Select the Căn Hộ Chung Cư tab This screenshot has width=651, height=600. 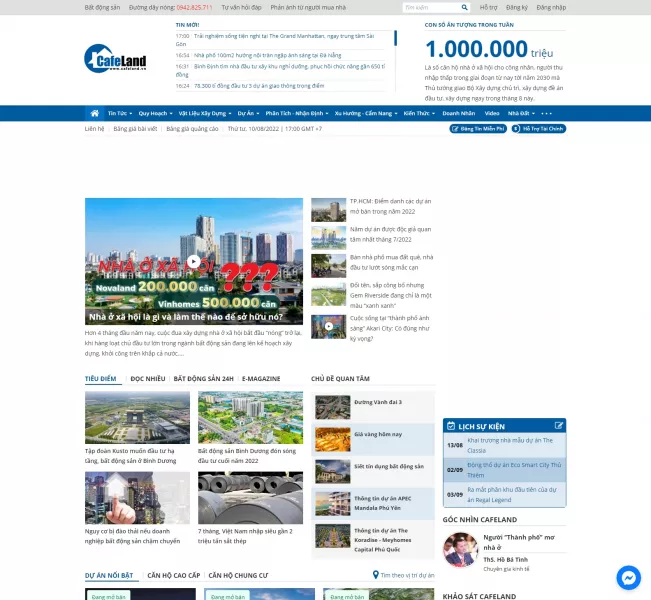(238, 576)
